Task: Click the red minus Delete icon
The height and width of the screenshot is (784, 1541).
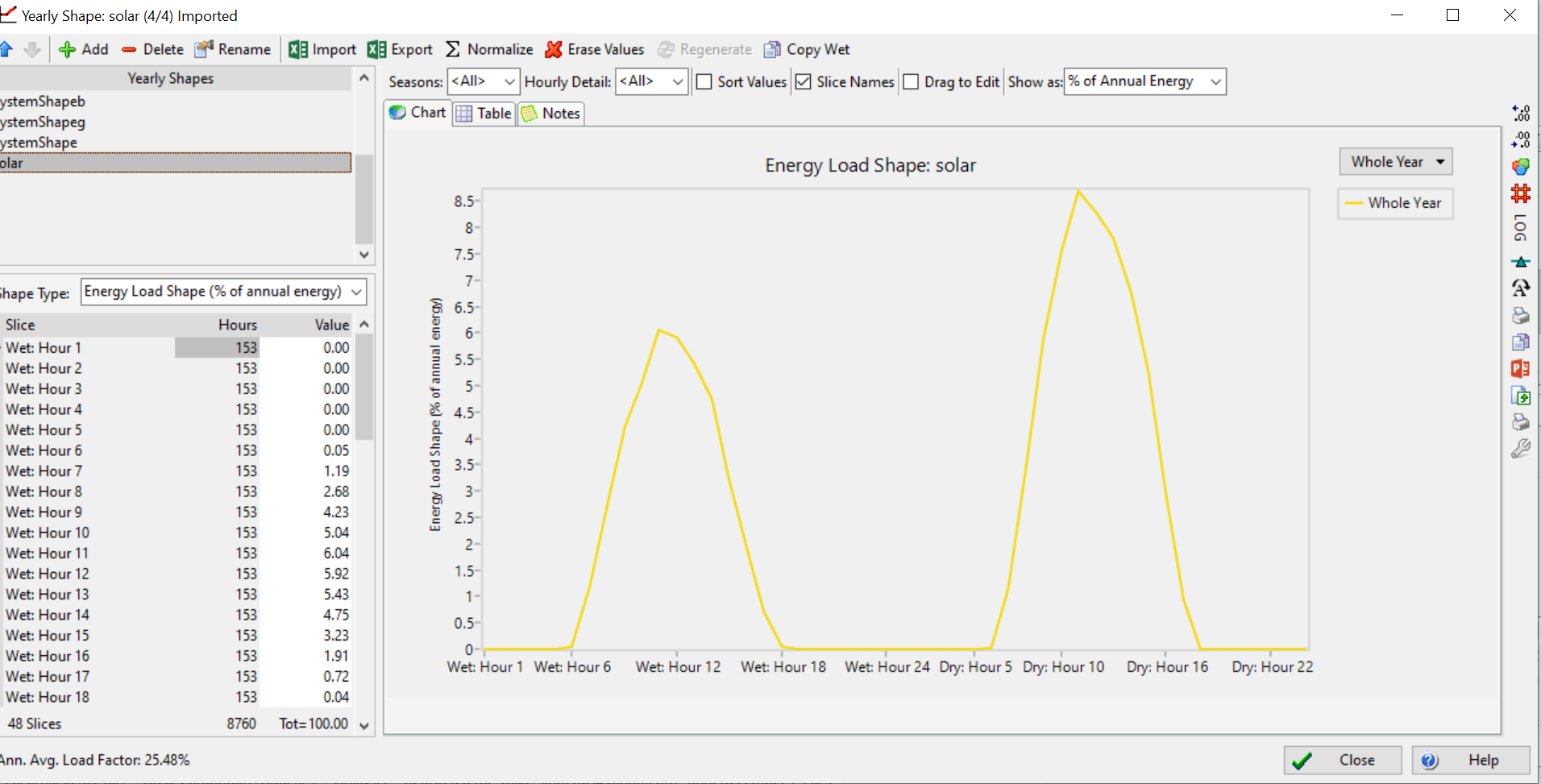Action: click(129, 50)
